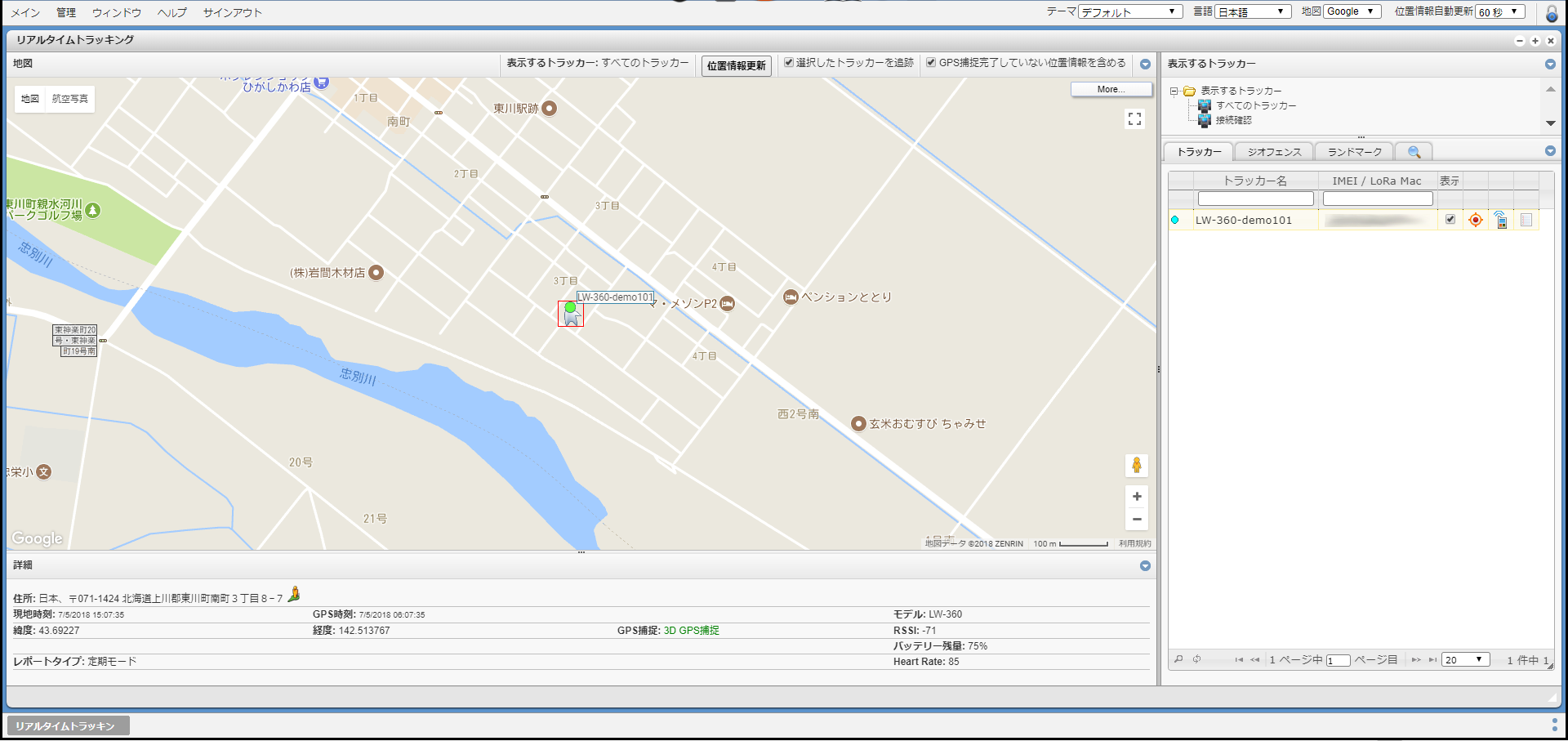Uncheck the 選択したトラッカーを追跡 checkbox
The image size is (1568, 741).
click(789, 63)
